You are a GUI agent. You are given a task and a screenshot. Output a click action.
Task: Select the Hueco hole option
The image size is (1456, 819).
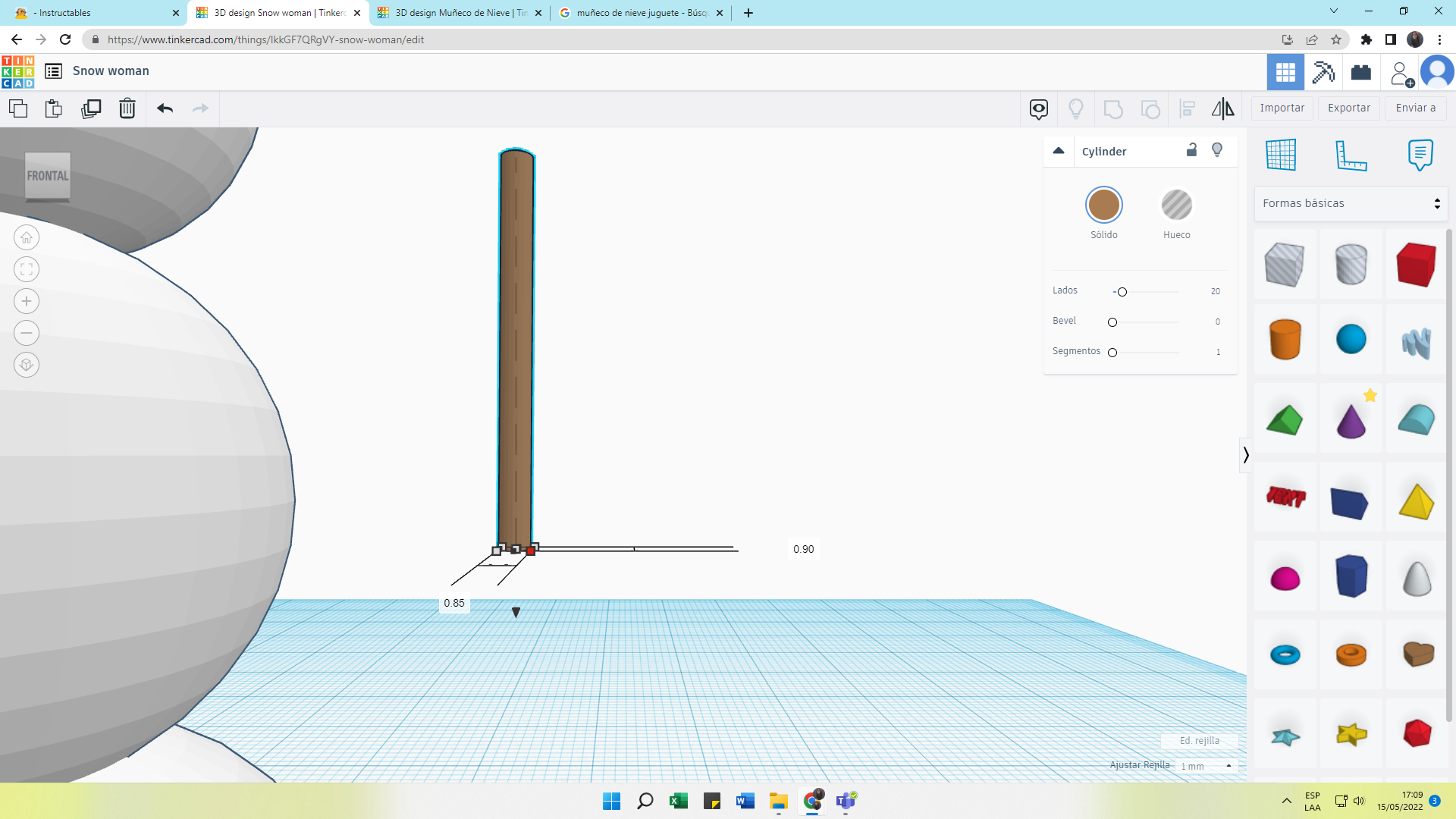pos(1176,205)
